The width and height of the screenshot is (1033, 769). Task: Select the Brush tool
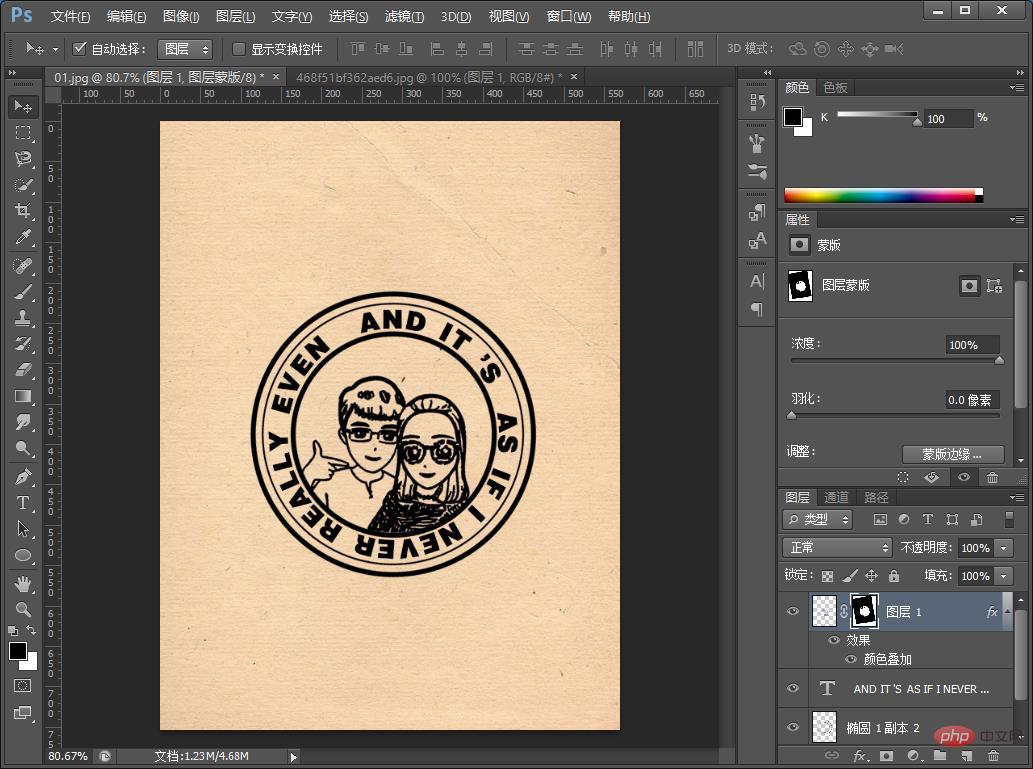tap(23, 292)
